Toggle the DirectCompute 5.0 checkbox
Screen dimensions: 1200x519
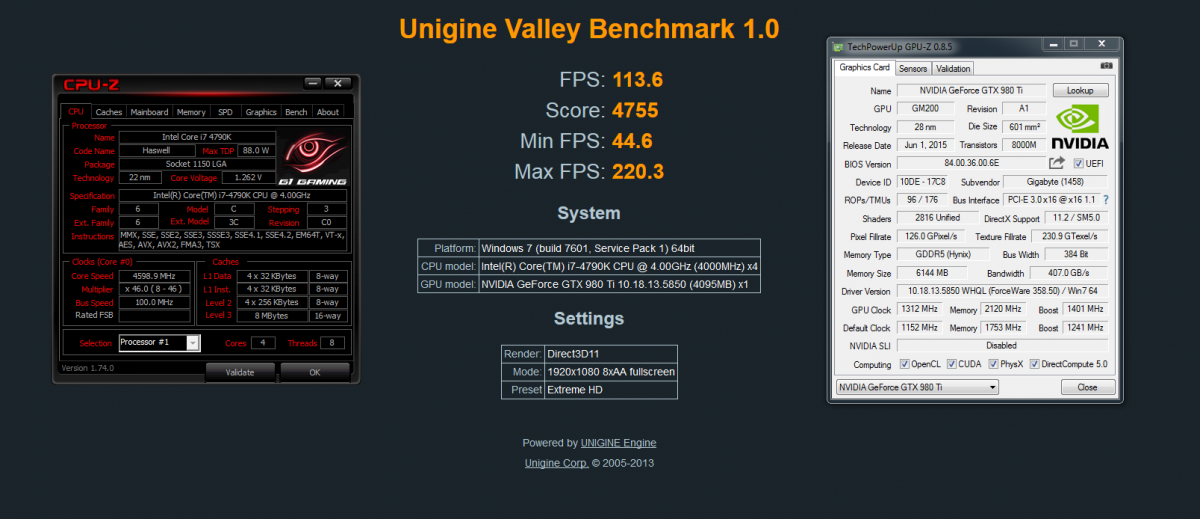[x=1034, y=364]
